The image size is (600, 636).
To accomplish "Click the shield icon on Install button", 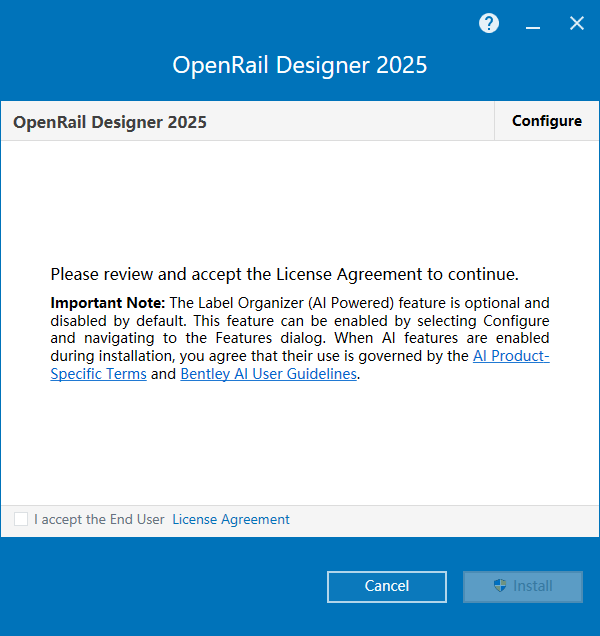I will click(x=501, y=586).
